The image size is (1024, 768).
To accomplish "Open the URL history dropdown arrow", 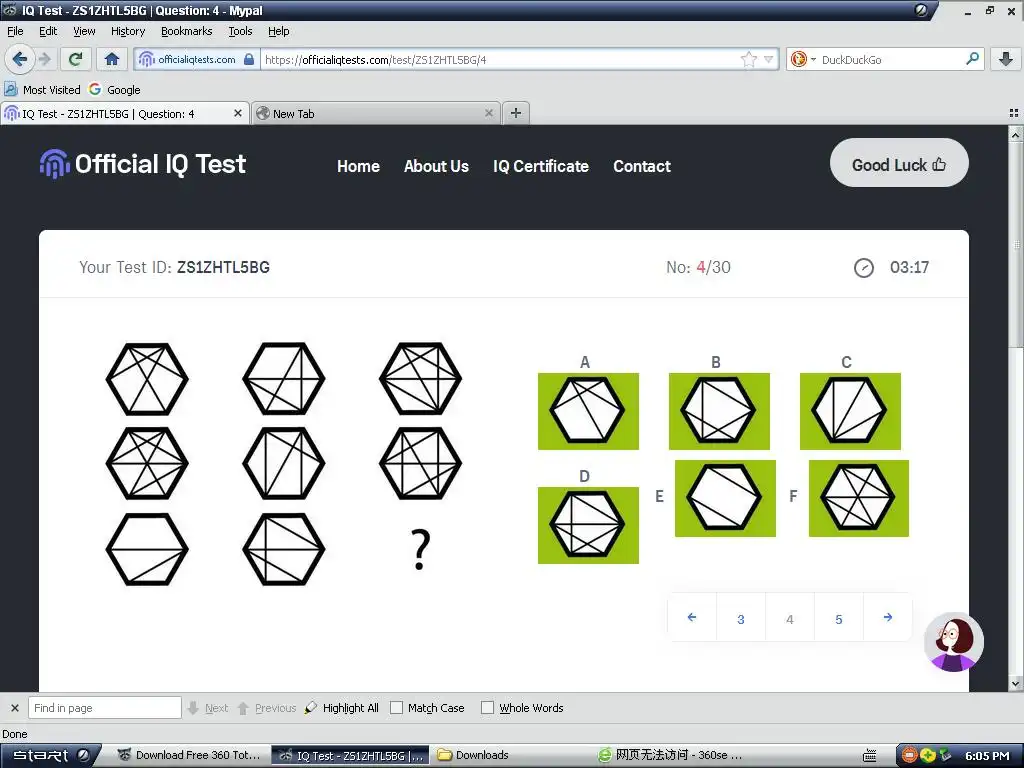I will [x=769, y=59].
